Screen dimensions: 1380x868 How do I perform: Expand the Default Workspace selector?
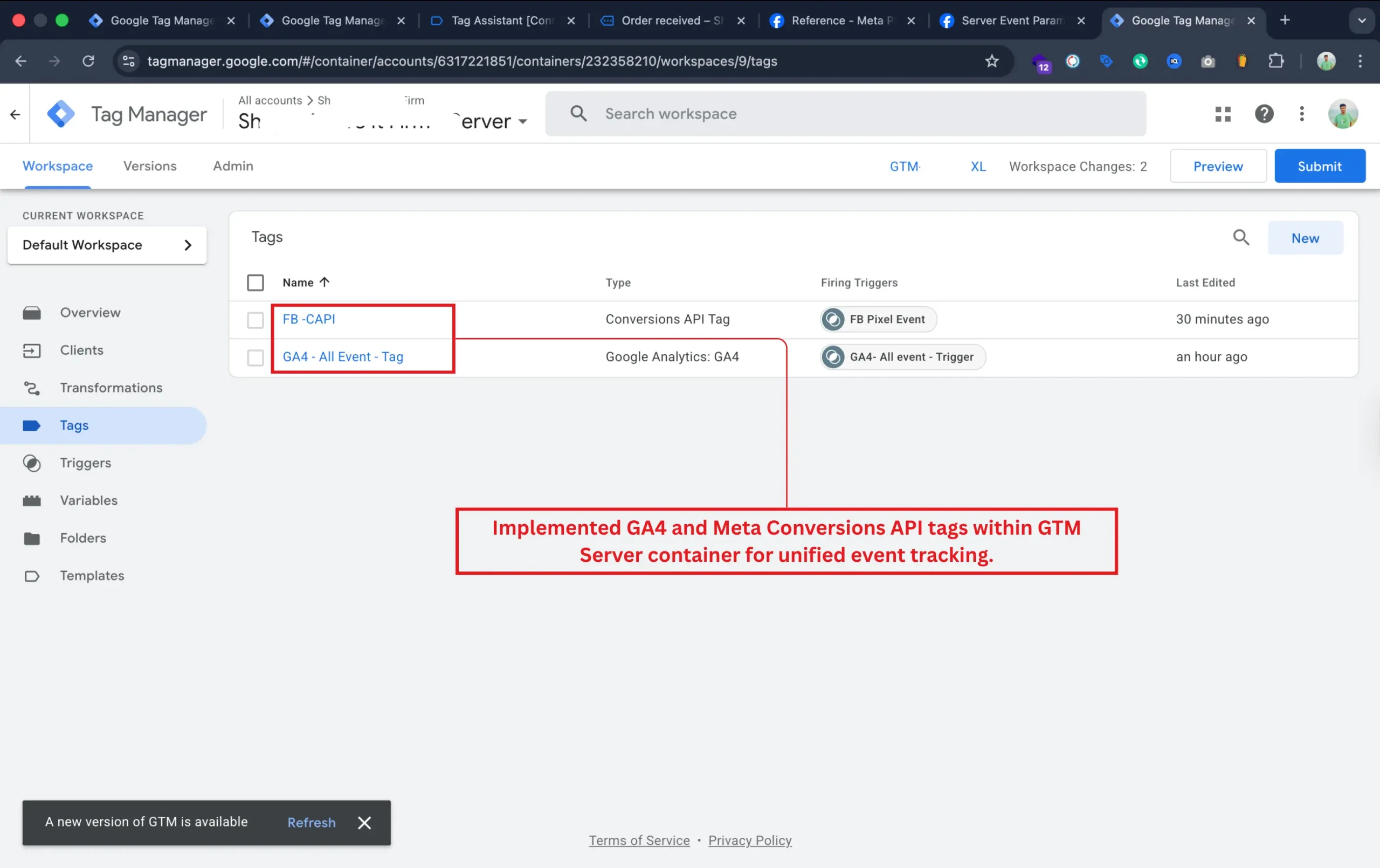tap(107, 245)
